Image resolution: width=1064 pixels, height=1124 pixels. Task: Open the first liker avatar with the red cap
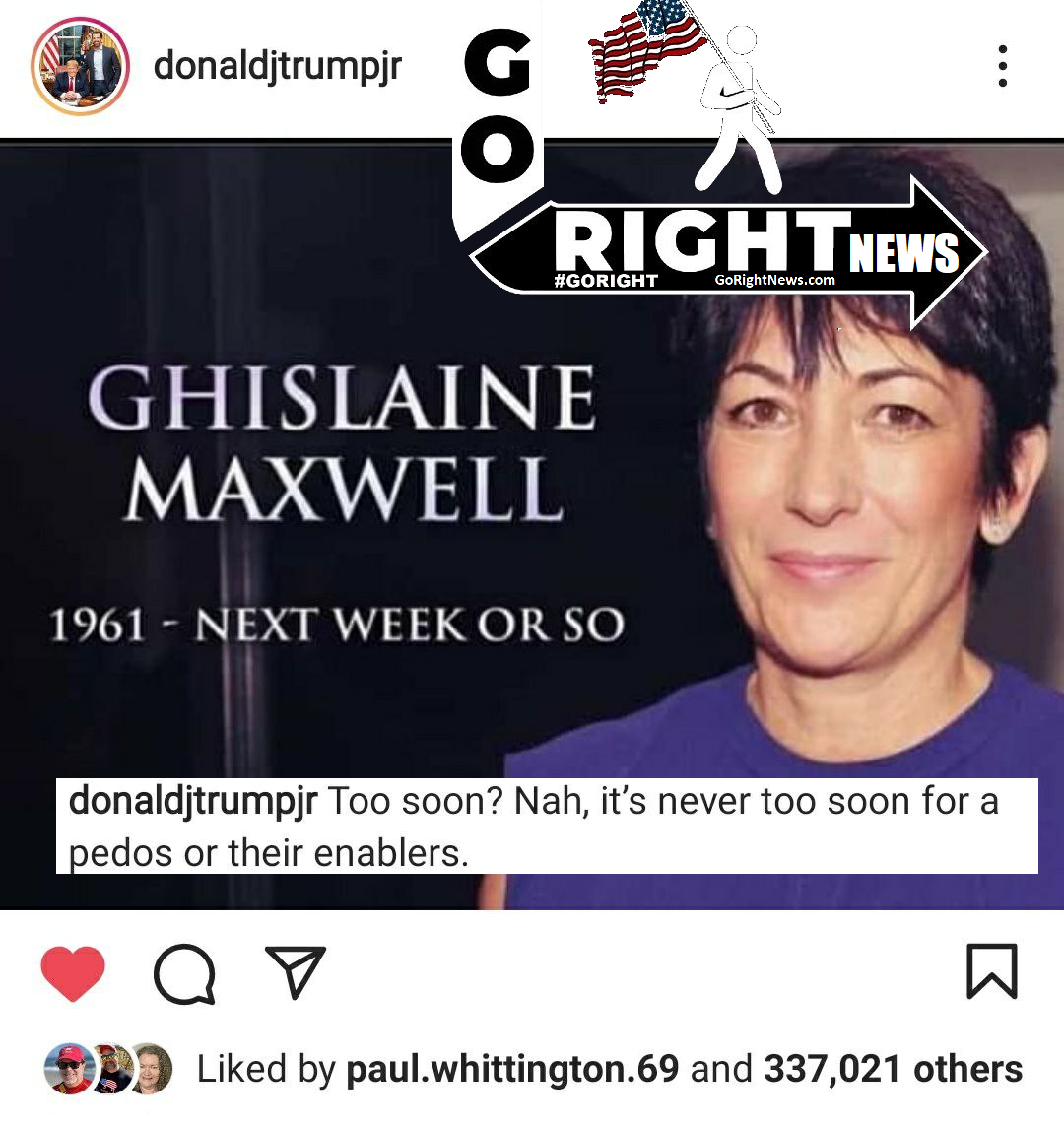pos(69,1068)
